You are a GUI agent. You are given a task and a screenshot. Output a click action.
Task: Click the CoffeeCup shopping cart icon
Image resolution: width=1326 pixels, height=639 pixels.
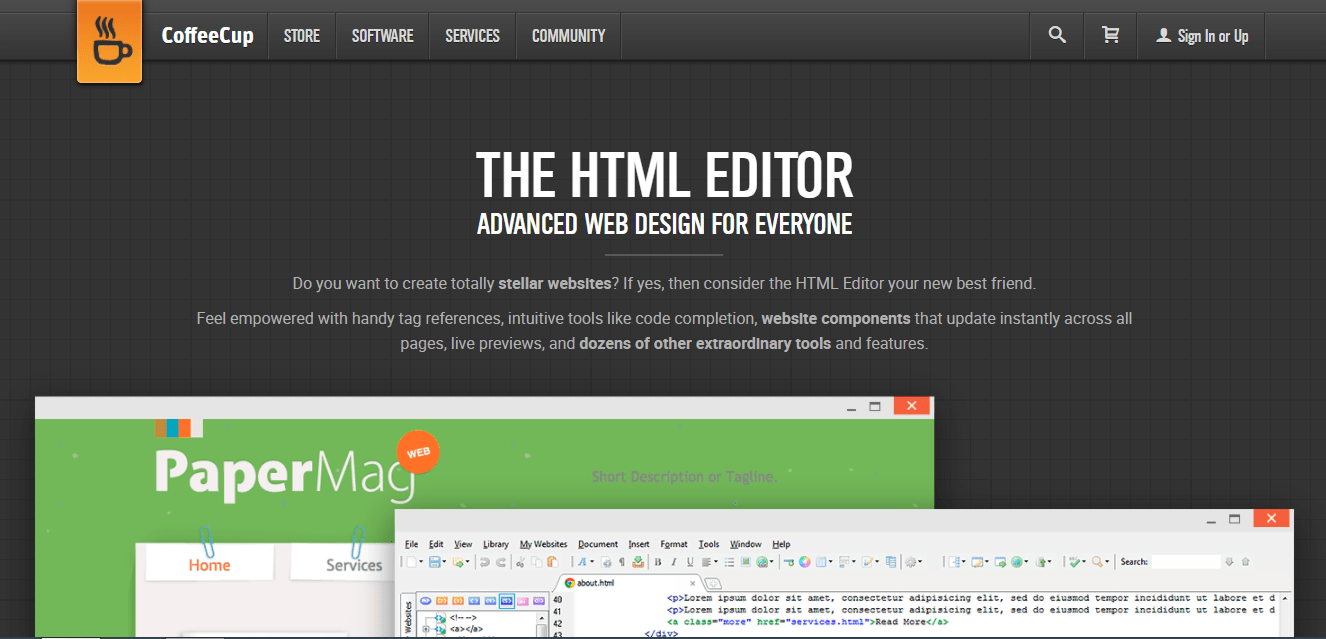tap(1110, 35)
